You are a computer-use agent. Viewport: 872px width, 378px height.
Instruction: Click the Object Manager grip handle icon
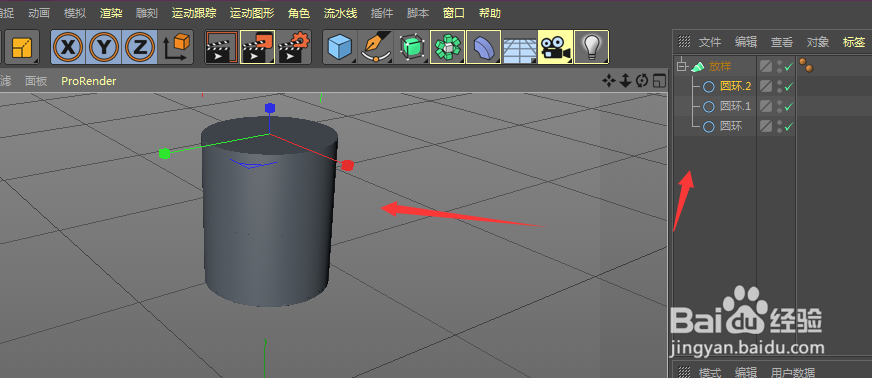tap(685, 42)
